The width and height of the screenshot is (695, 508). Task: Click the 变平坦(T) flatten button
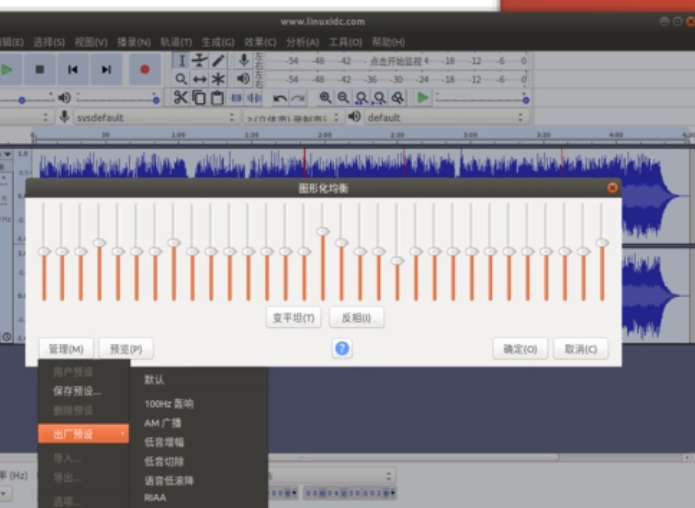[293, 318]
